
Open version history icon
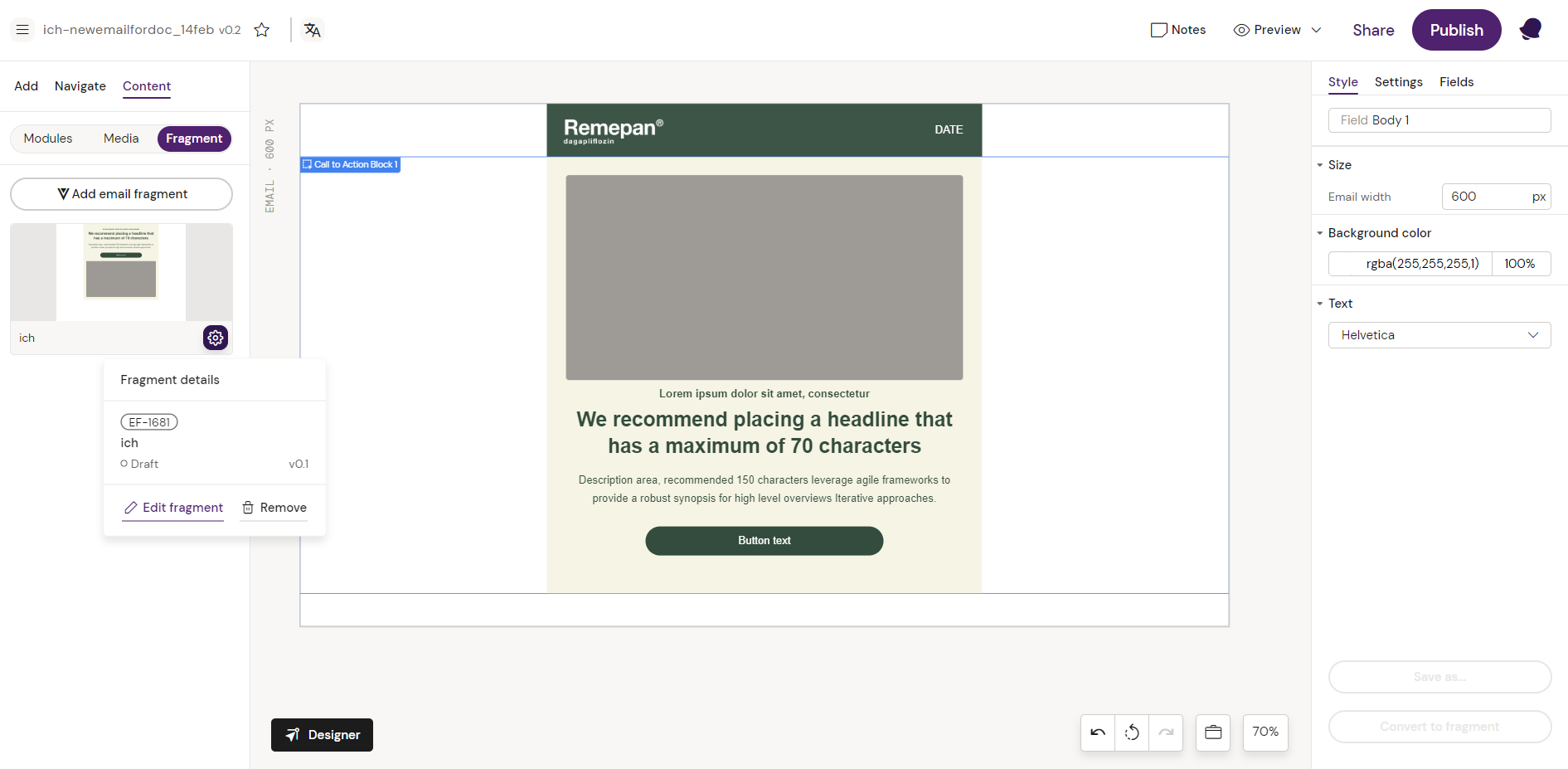coord(1132,732)
